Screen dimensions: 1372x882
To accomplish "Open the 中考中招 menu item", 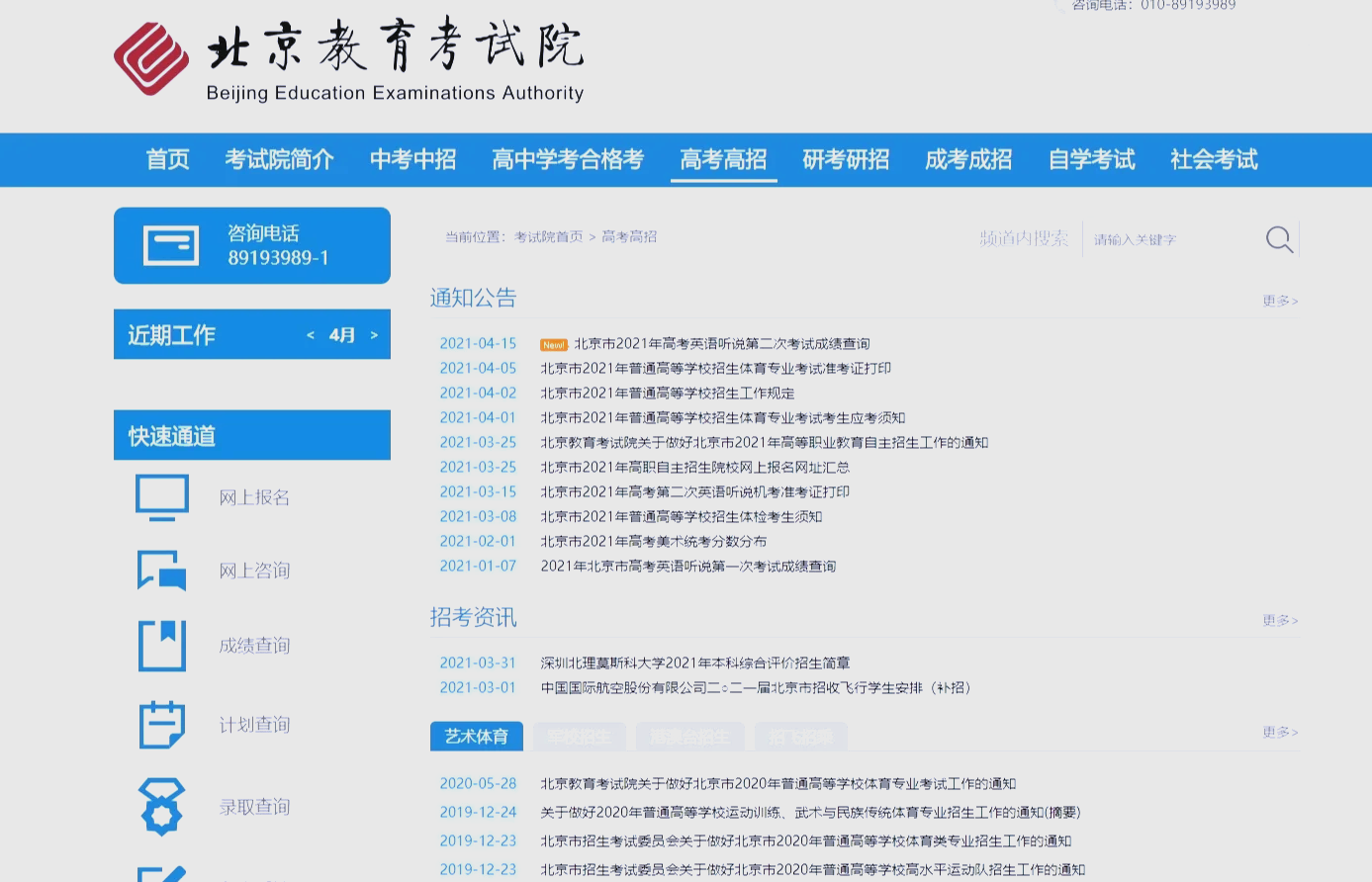I will point(412,159).
